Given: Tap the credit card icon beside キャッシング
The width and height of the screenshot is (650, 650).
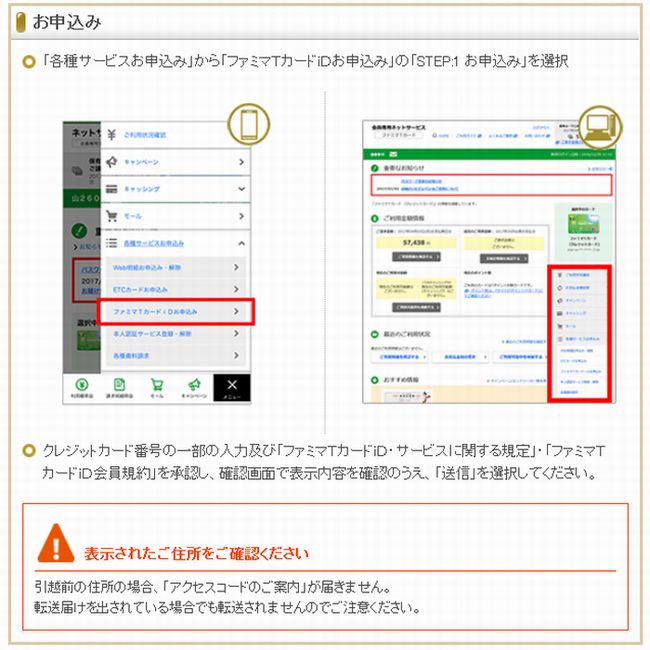Looking at the screenshot, I should tap(112, 189).
